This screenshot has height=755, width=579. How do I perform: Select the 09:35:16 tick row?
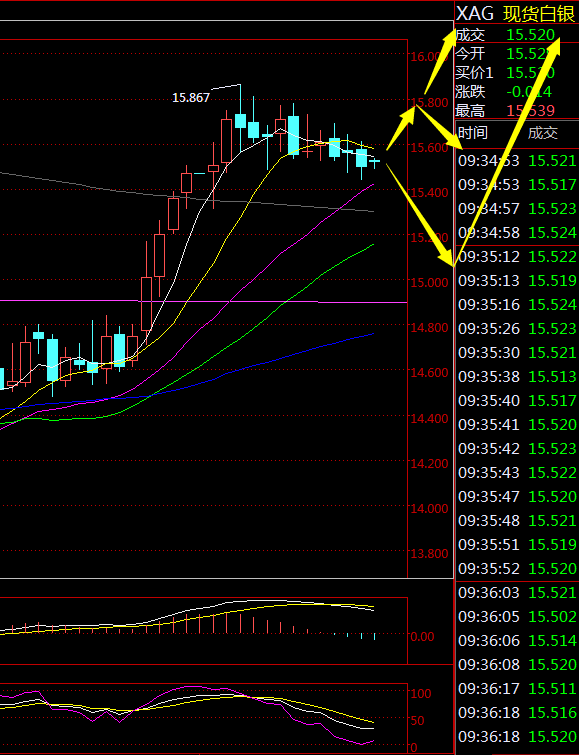point(517,305)
